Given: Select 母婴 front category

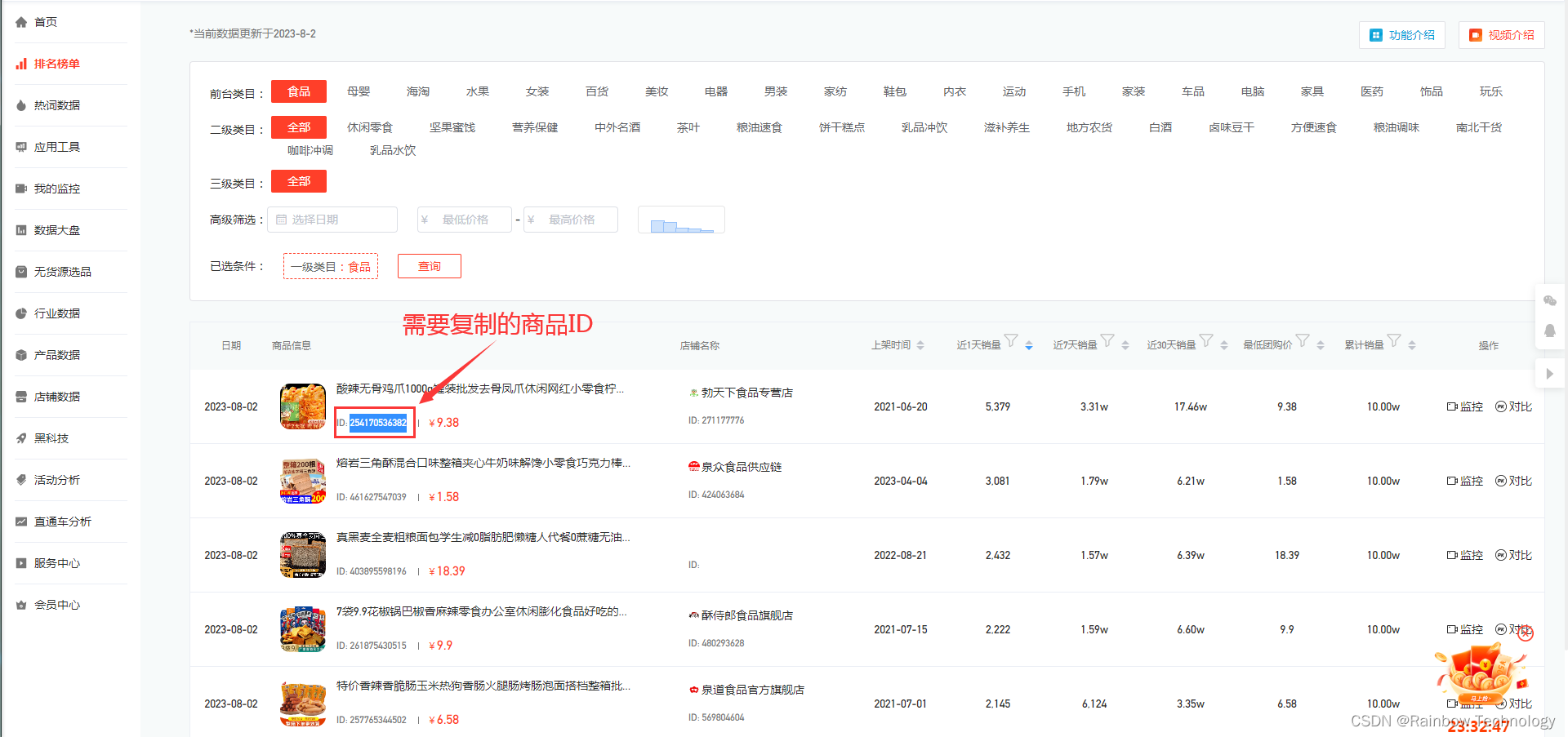Looking at the screenshot, I should 359,91.
